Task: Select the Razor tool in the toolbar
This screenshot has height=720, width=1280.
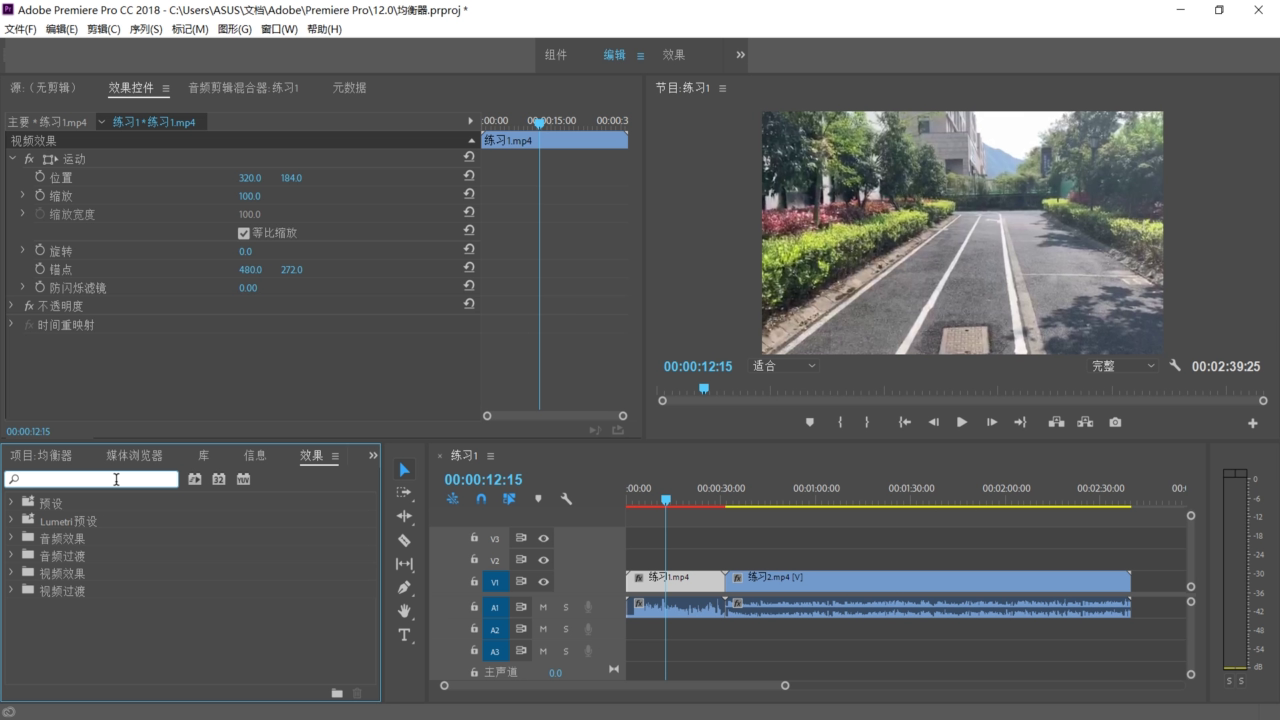Action: [404, 540]
